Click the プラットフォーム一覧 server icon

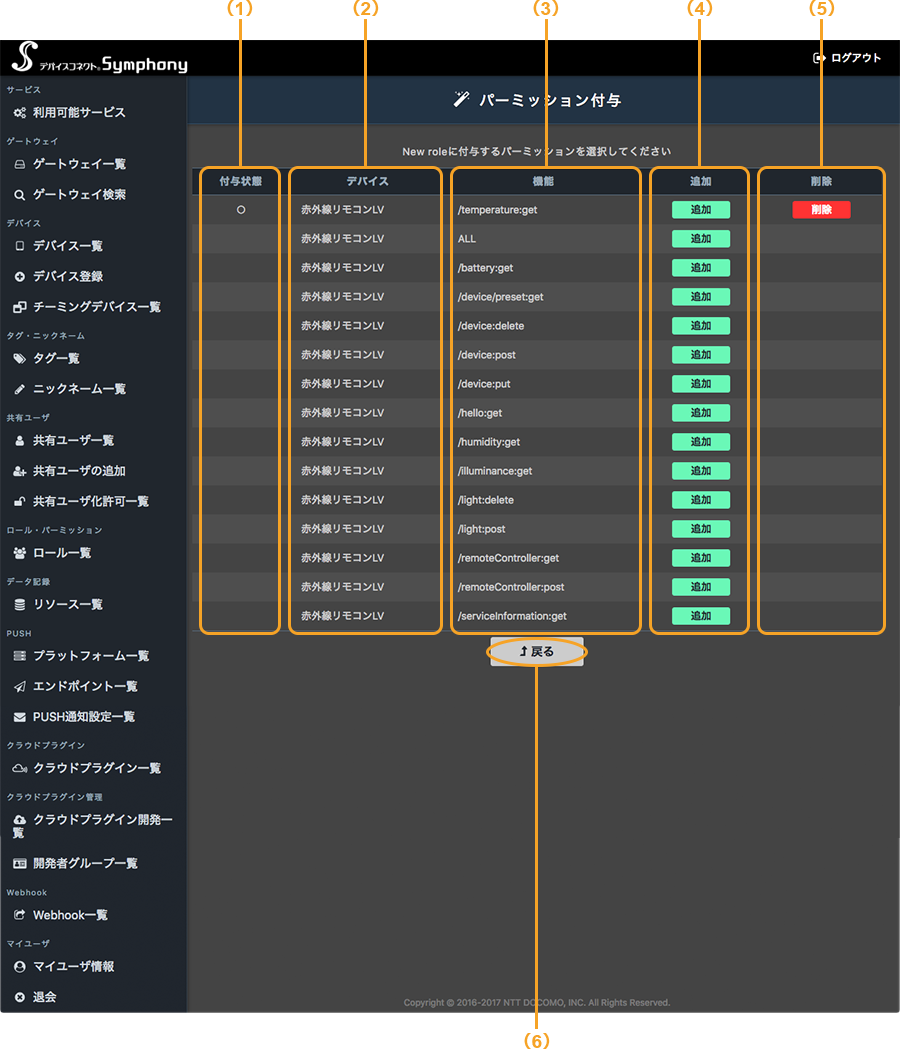click(20, 656)
